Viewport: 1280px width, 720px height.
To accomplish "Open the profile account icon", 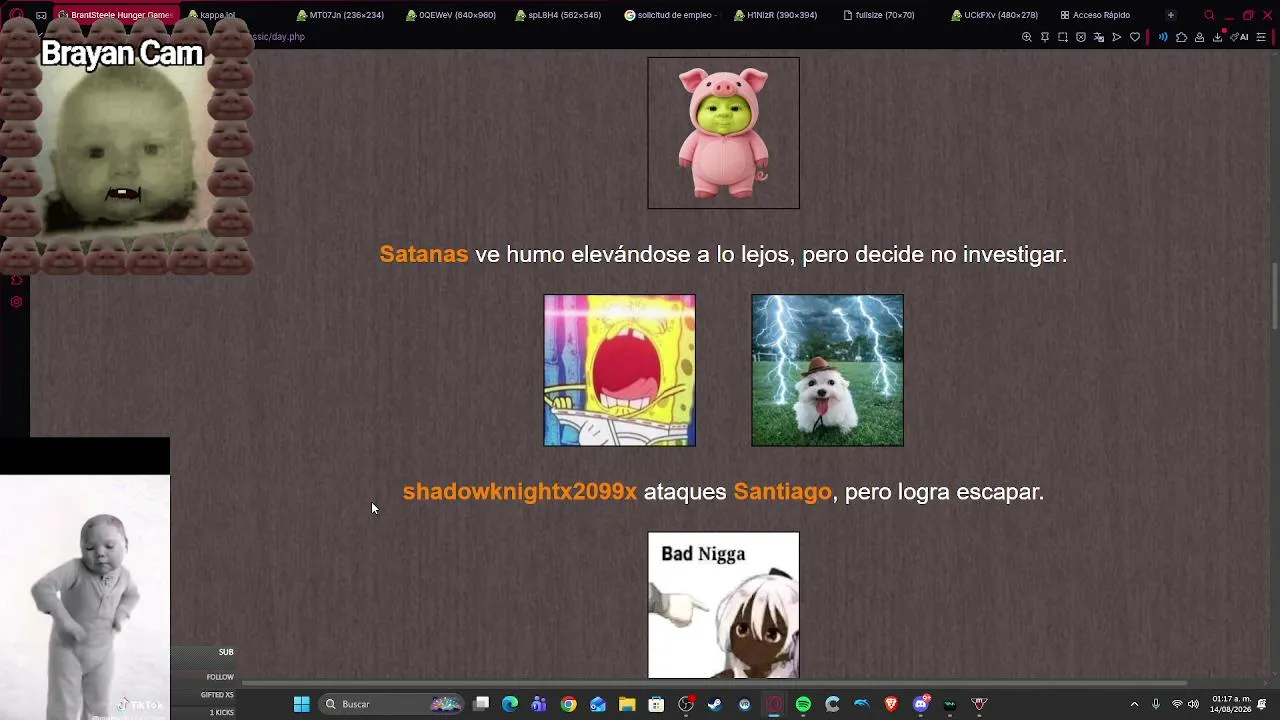I will [1199, 37].
